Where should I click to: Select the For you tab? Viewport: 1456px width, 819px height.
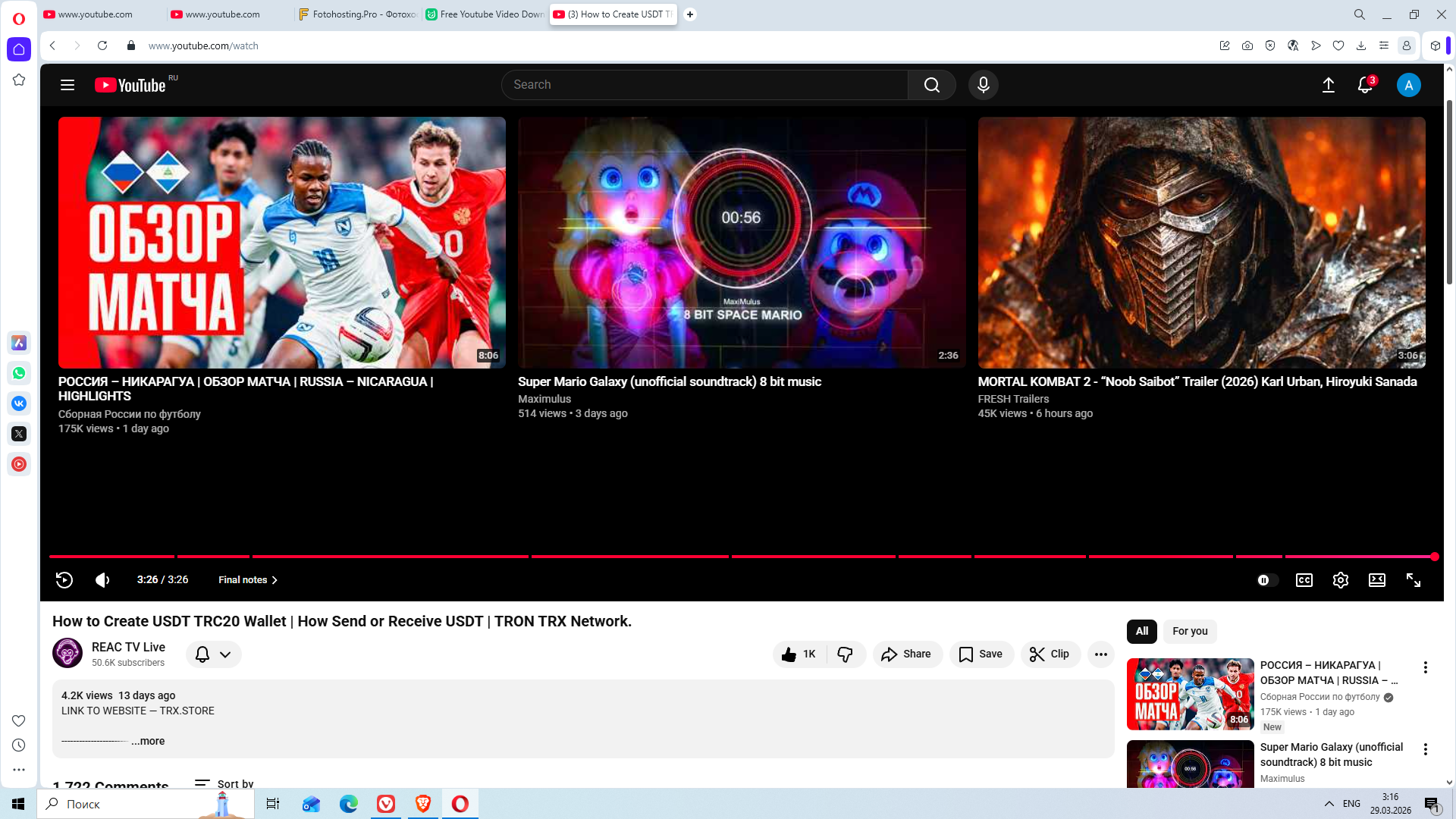click(1189, 631)
